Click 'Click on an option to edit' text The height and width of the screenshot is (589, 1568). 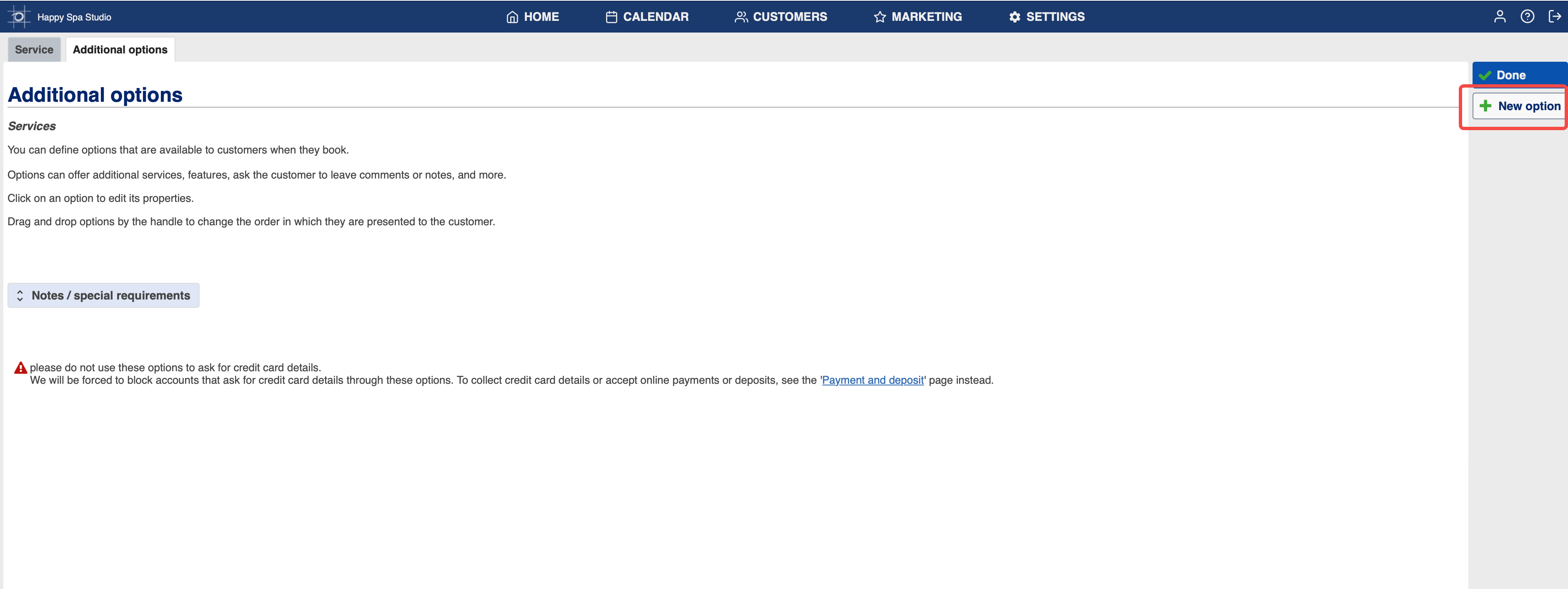(100, 199)
